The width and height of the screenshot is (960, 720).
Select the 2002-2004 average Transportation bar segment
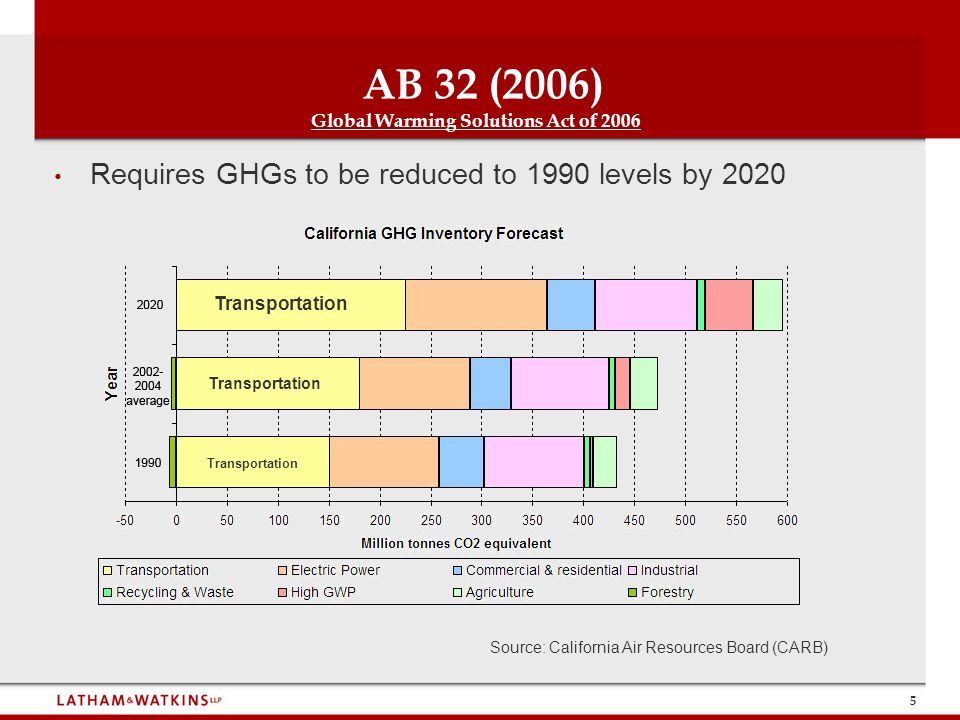click(x=268, y=383)
